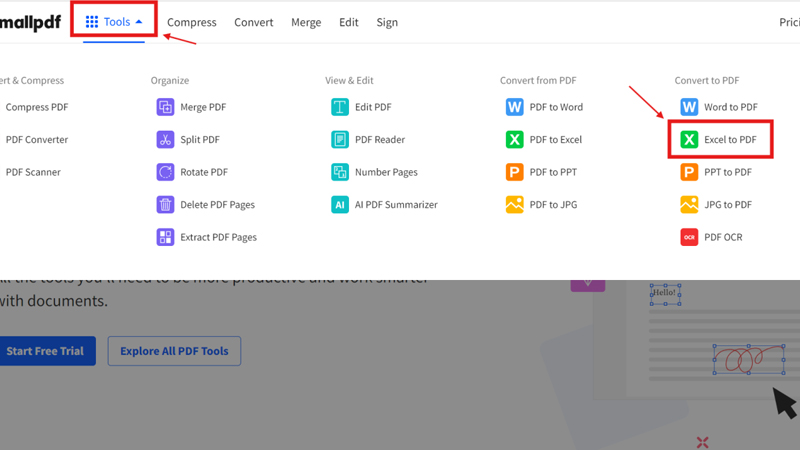Open the Sign menu item

387,22
